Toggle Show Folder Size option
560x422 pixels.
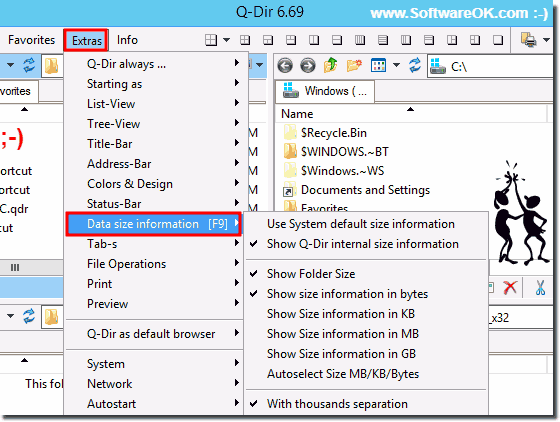pyautogui.click(x=311, y=274)
